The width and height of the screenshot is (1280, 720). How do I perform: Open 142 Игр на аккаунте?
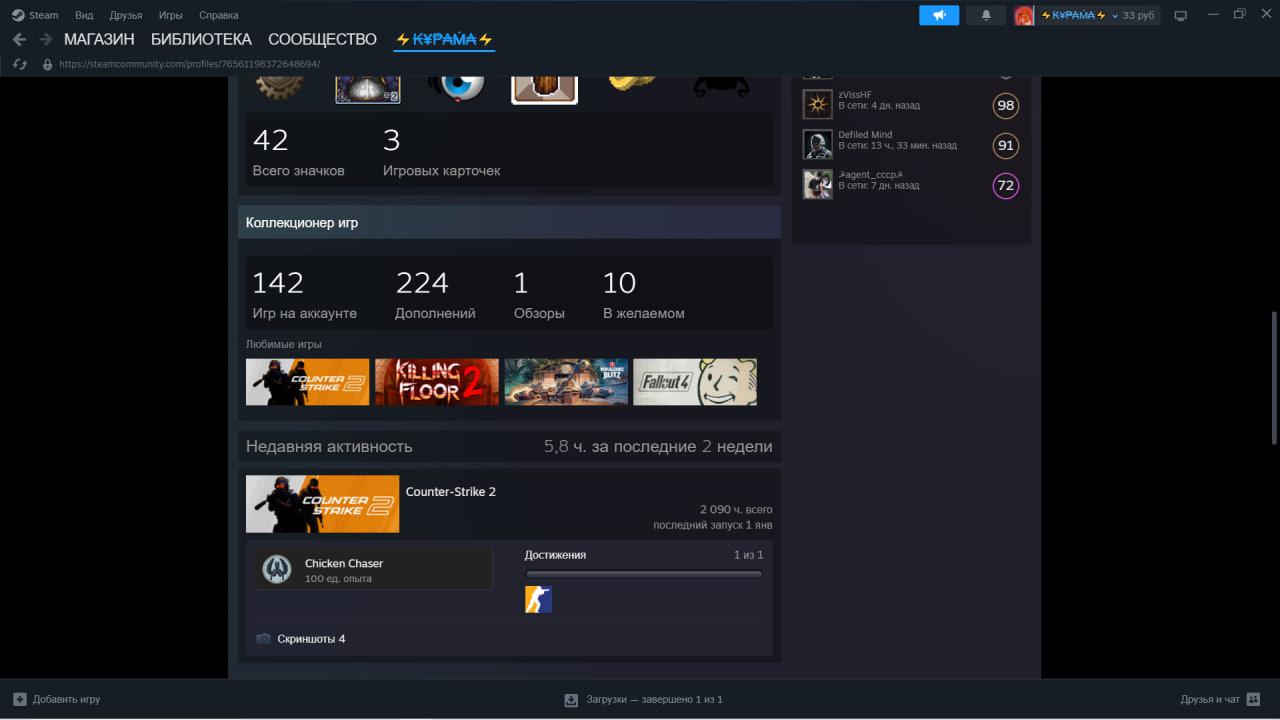(304, 295)
